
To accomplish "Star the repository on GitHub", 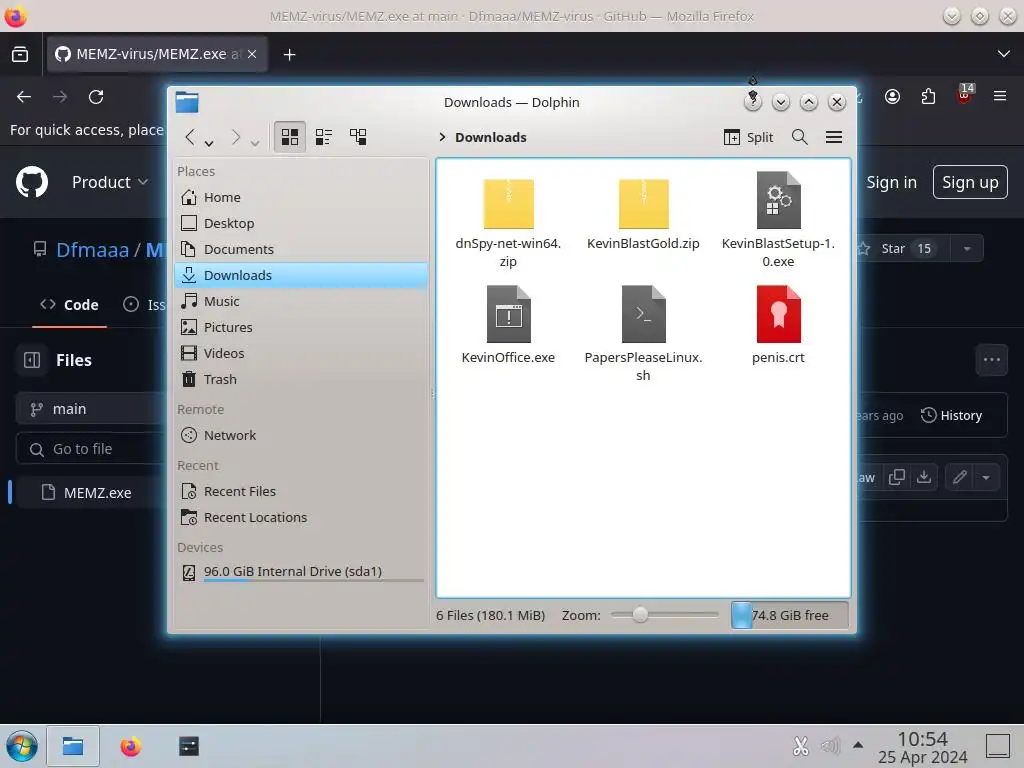I will point(905,248).
